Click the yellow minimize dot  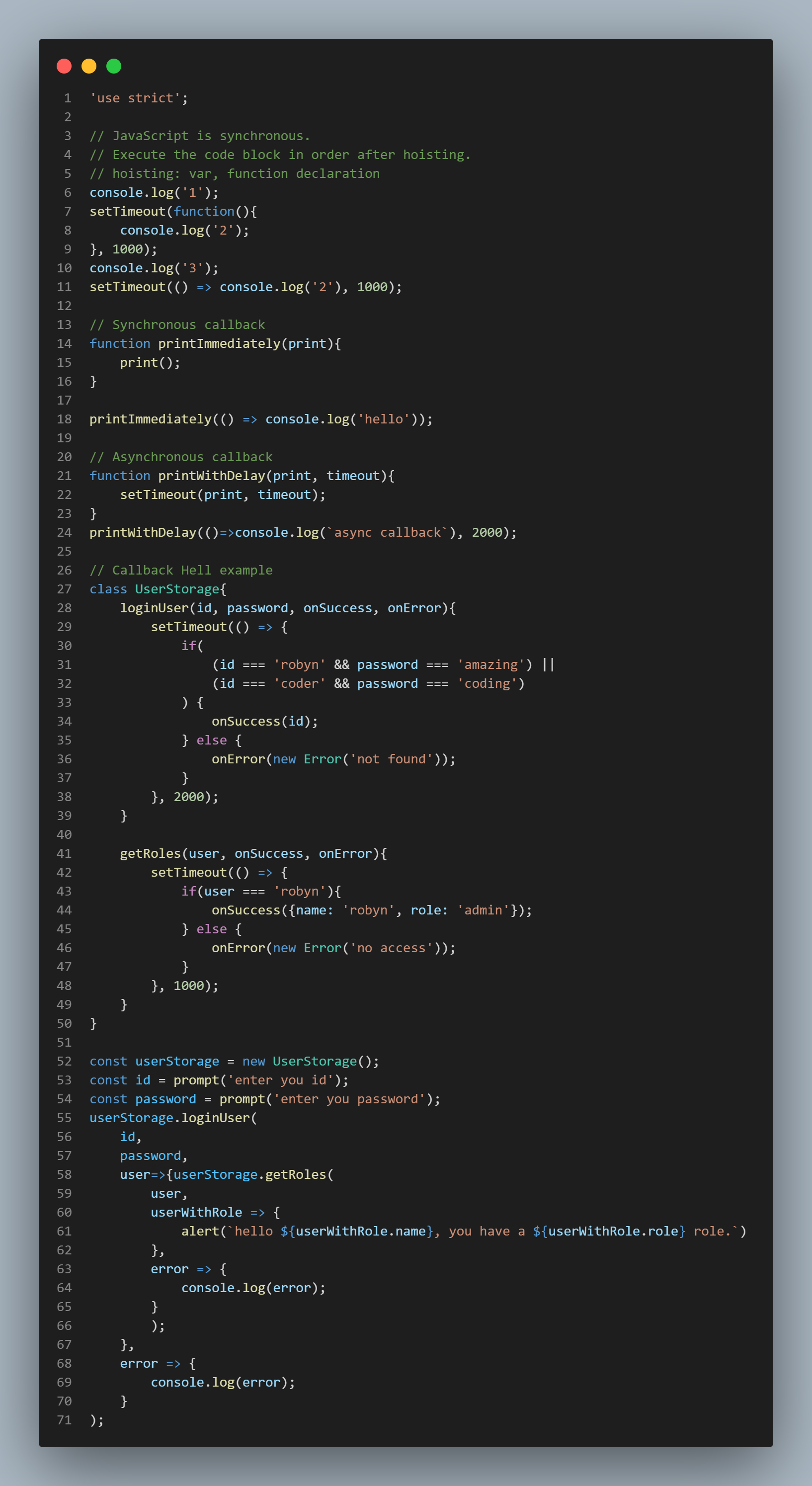(x=89, y=66)
